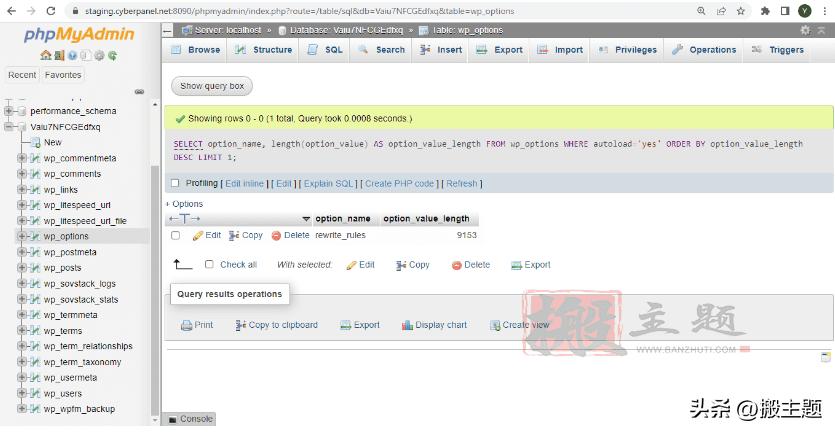Click the browser address bar URL
This screenshot has width=835, height=432.
point(299,11)
